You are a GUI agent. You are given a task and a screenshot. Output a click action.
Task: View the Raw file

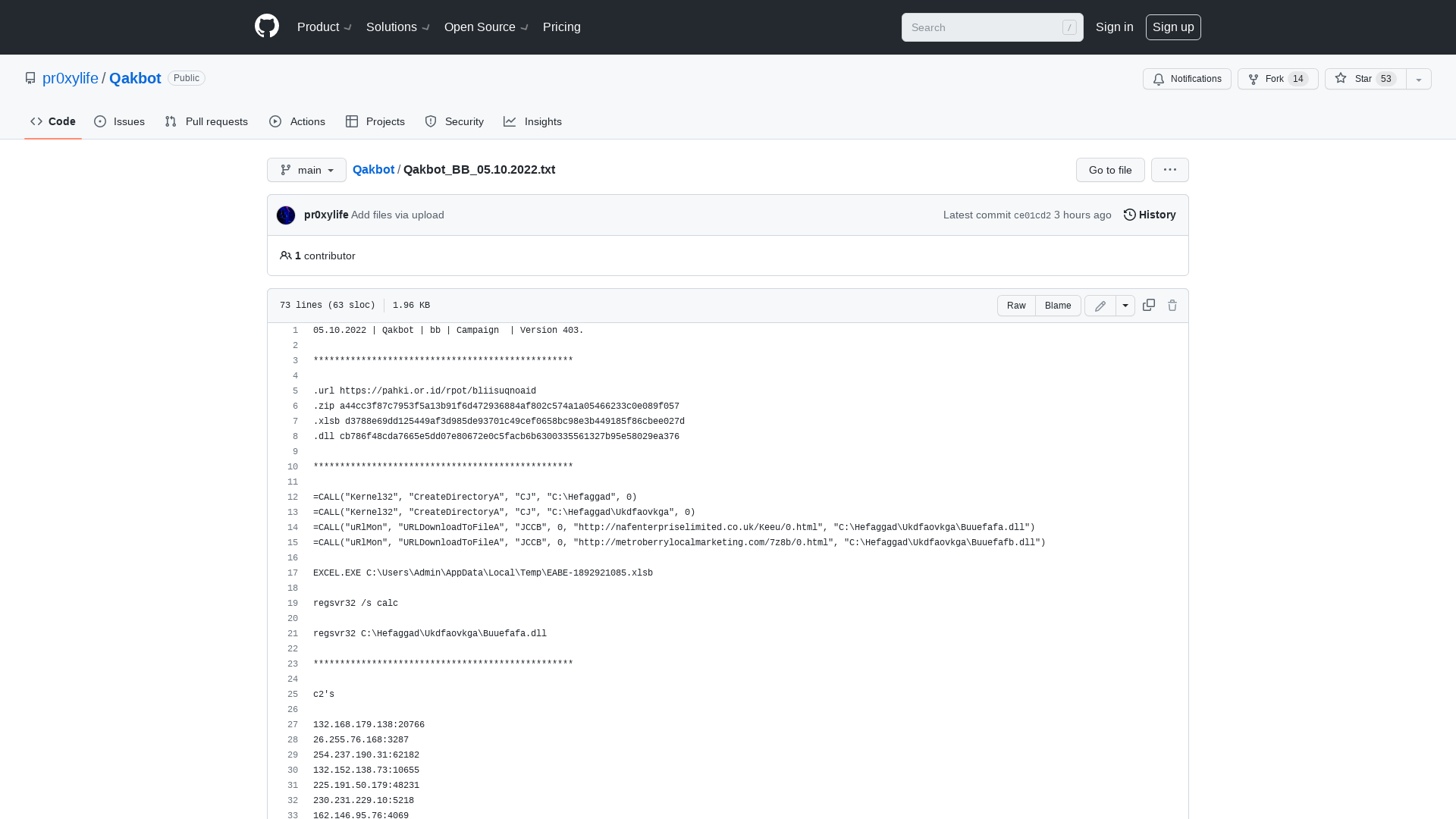click(1015, 305)
